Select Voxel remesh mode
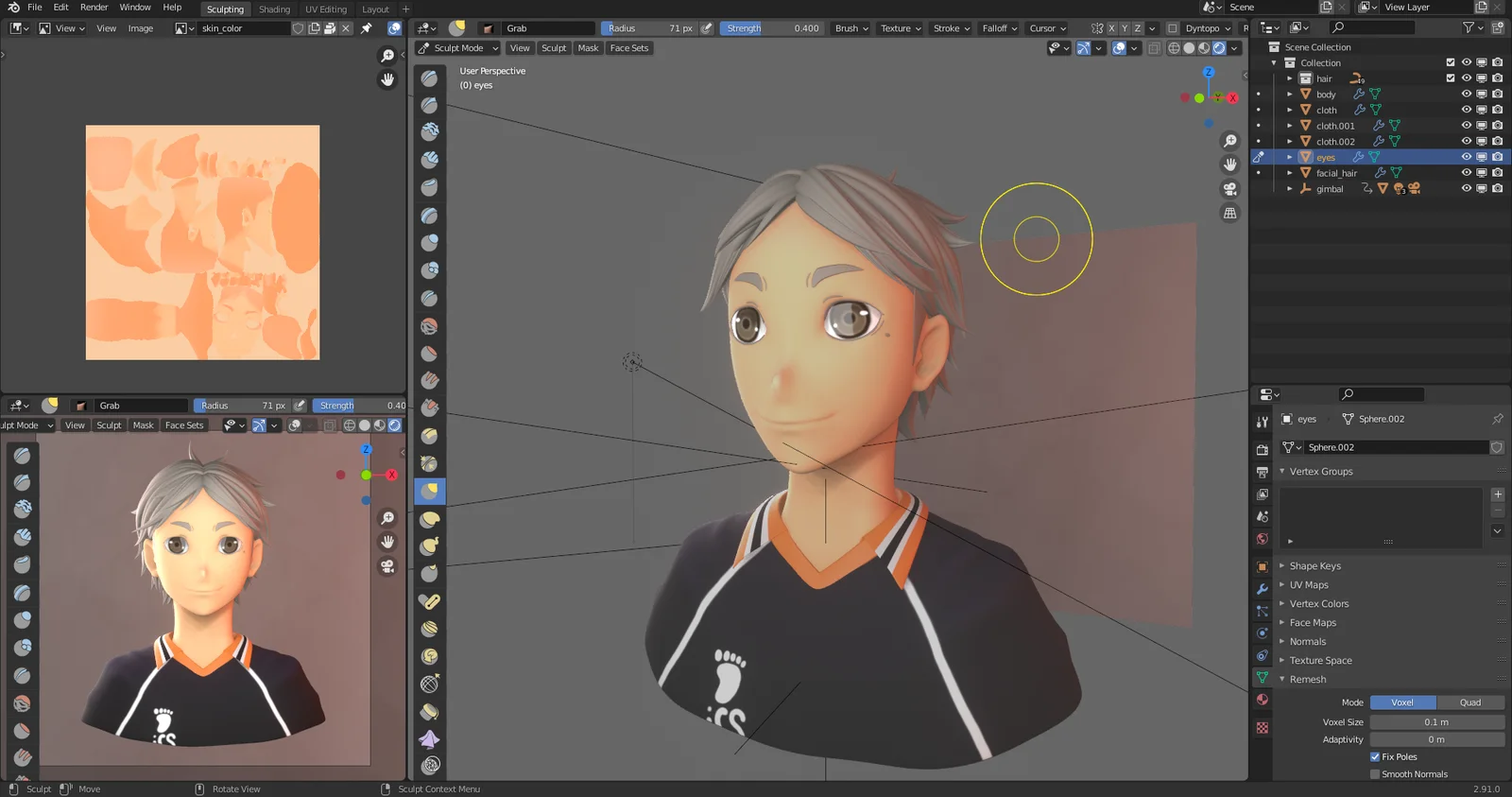 [x=1403, y=702]
